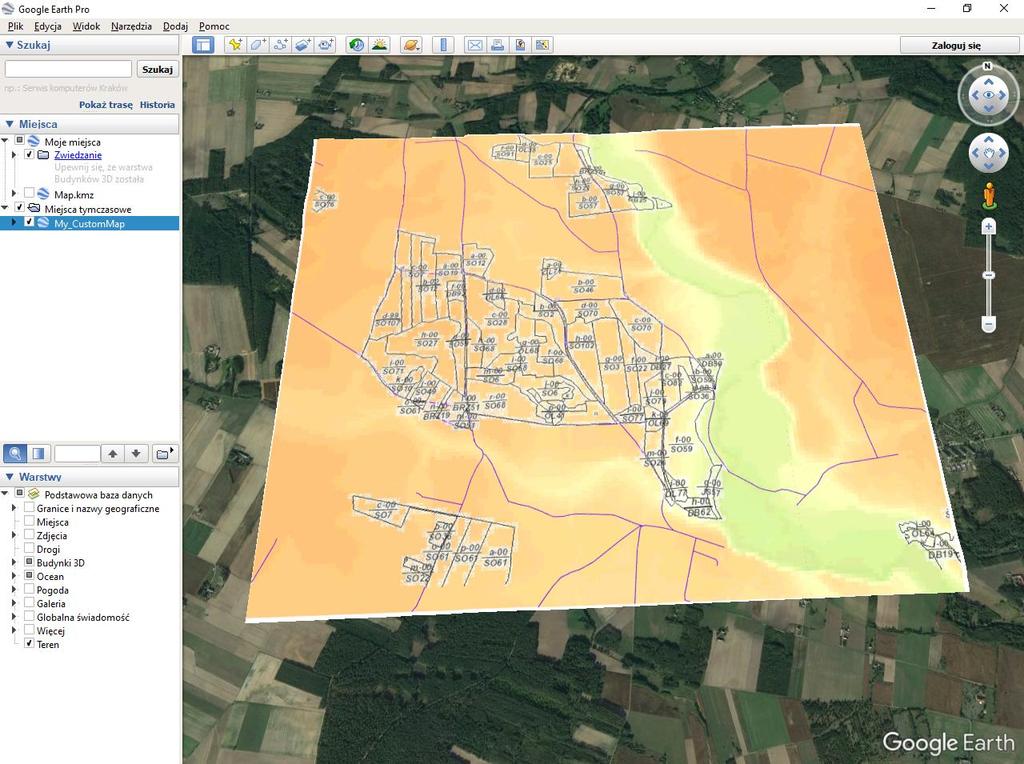Pick the Street View pegman
This screenshot has height=764, width=1024.
(989, 196)
